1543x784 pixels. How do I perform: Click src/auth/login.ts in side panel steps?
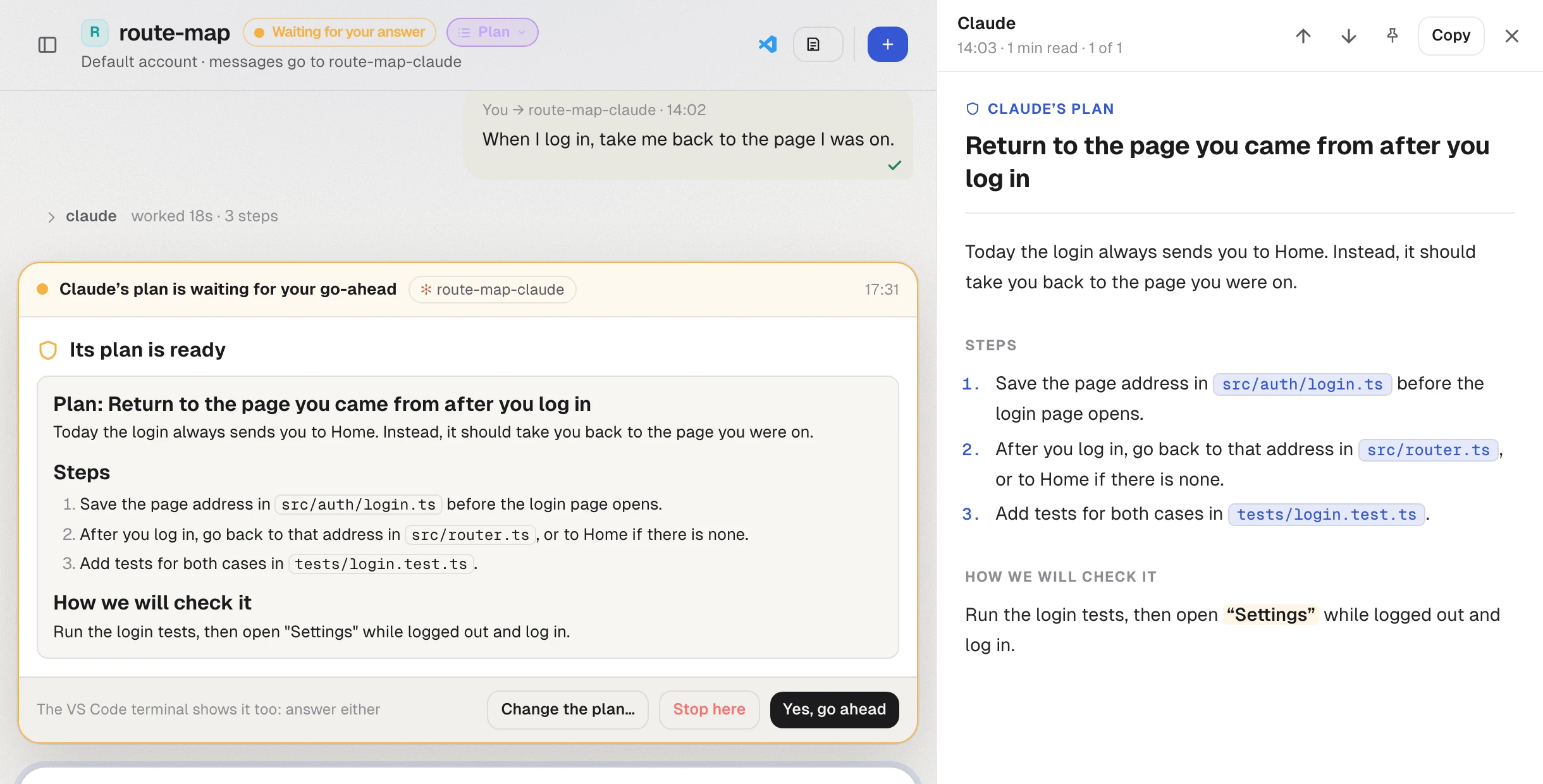click(x=1302, y=384)
